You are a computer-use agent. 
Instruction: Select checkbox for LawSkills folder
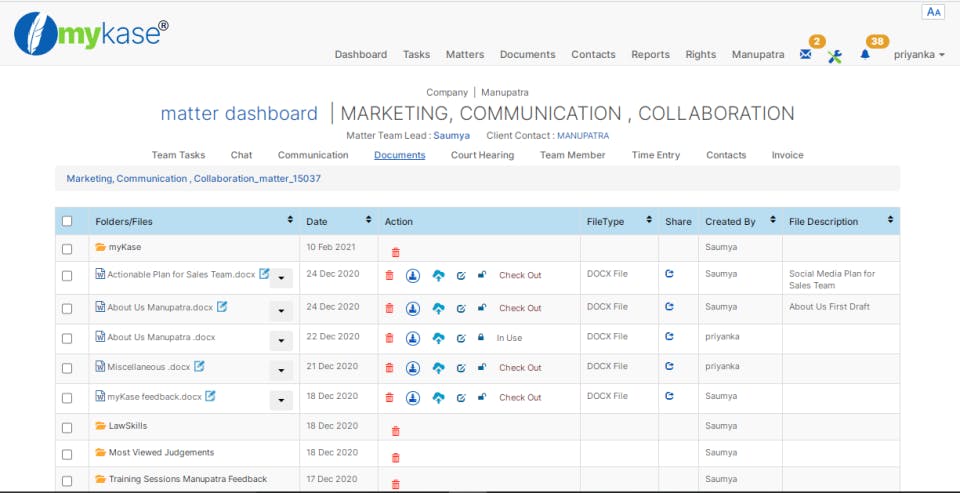click(x=67, y=426)
